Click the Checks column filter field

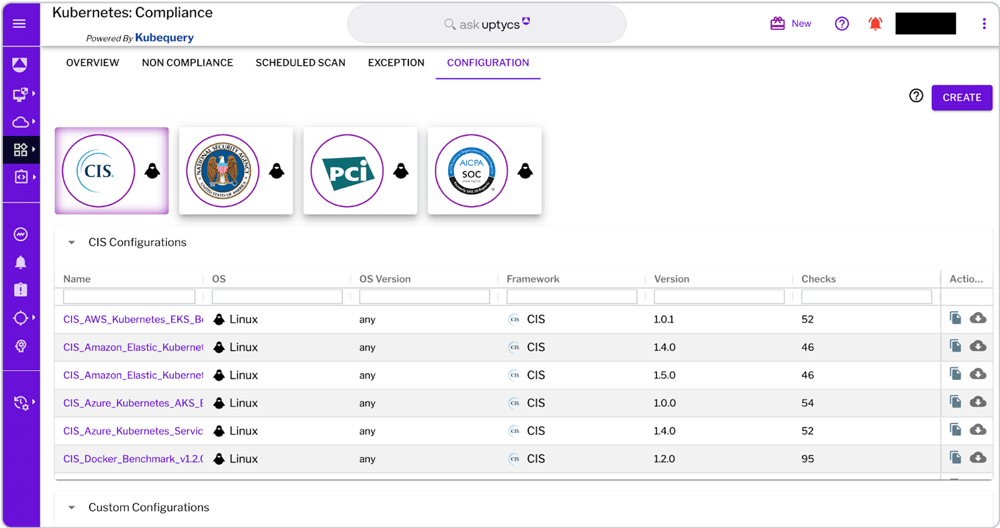(x=866, y=297)
